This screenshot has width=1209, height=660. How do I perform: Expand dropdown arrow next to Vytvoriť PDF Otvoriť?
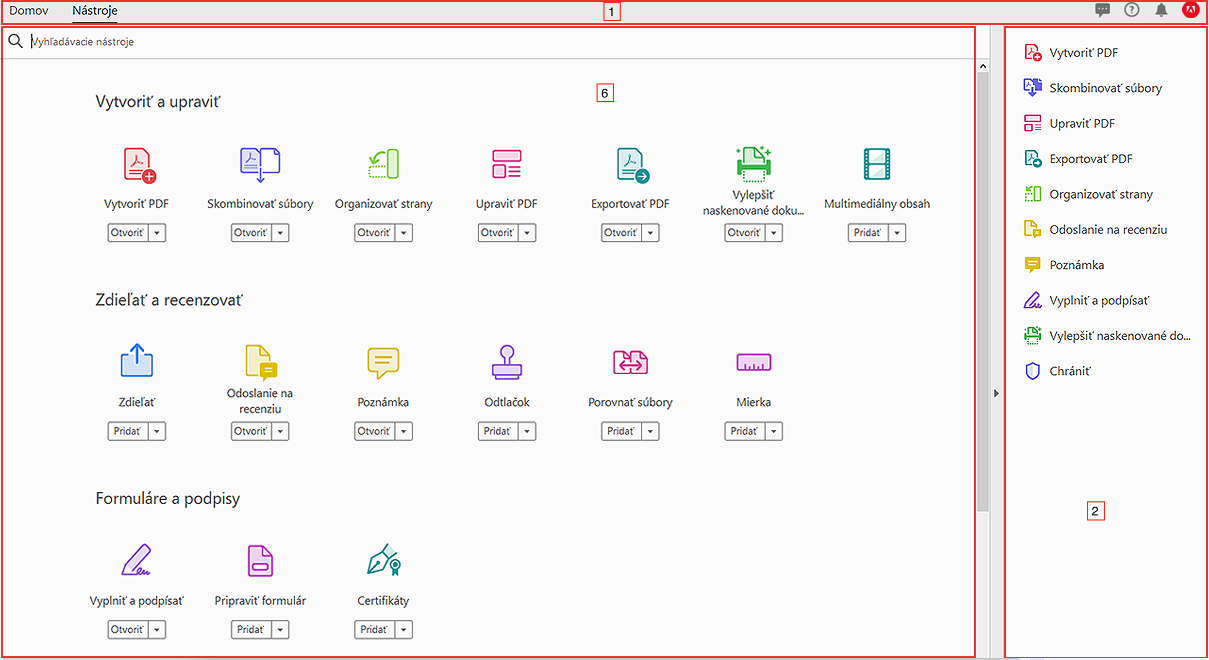click(157, 233)
